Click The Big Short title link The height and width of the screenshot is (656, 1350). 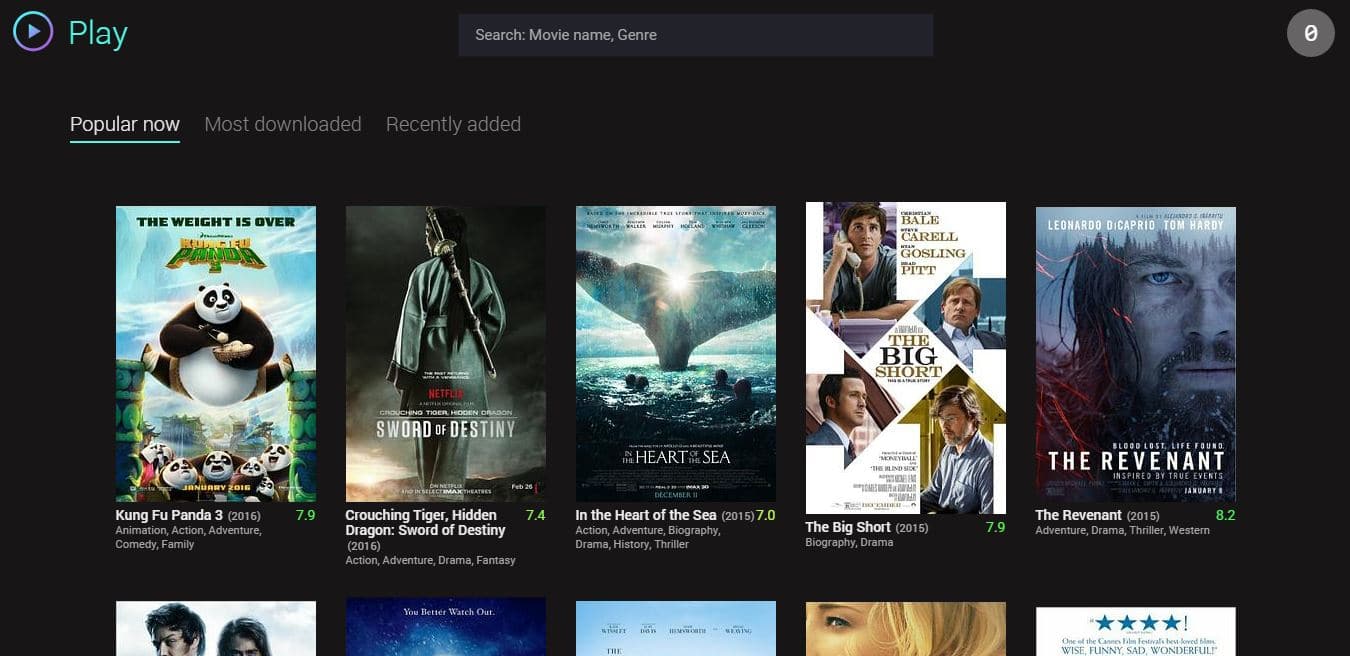tap(848, 527)
